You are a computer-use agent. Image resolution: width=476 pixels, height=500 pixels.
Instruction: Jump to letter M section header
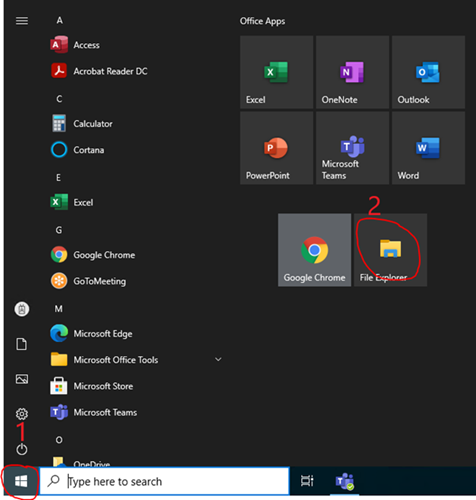click(x=59, y=309)
